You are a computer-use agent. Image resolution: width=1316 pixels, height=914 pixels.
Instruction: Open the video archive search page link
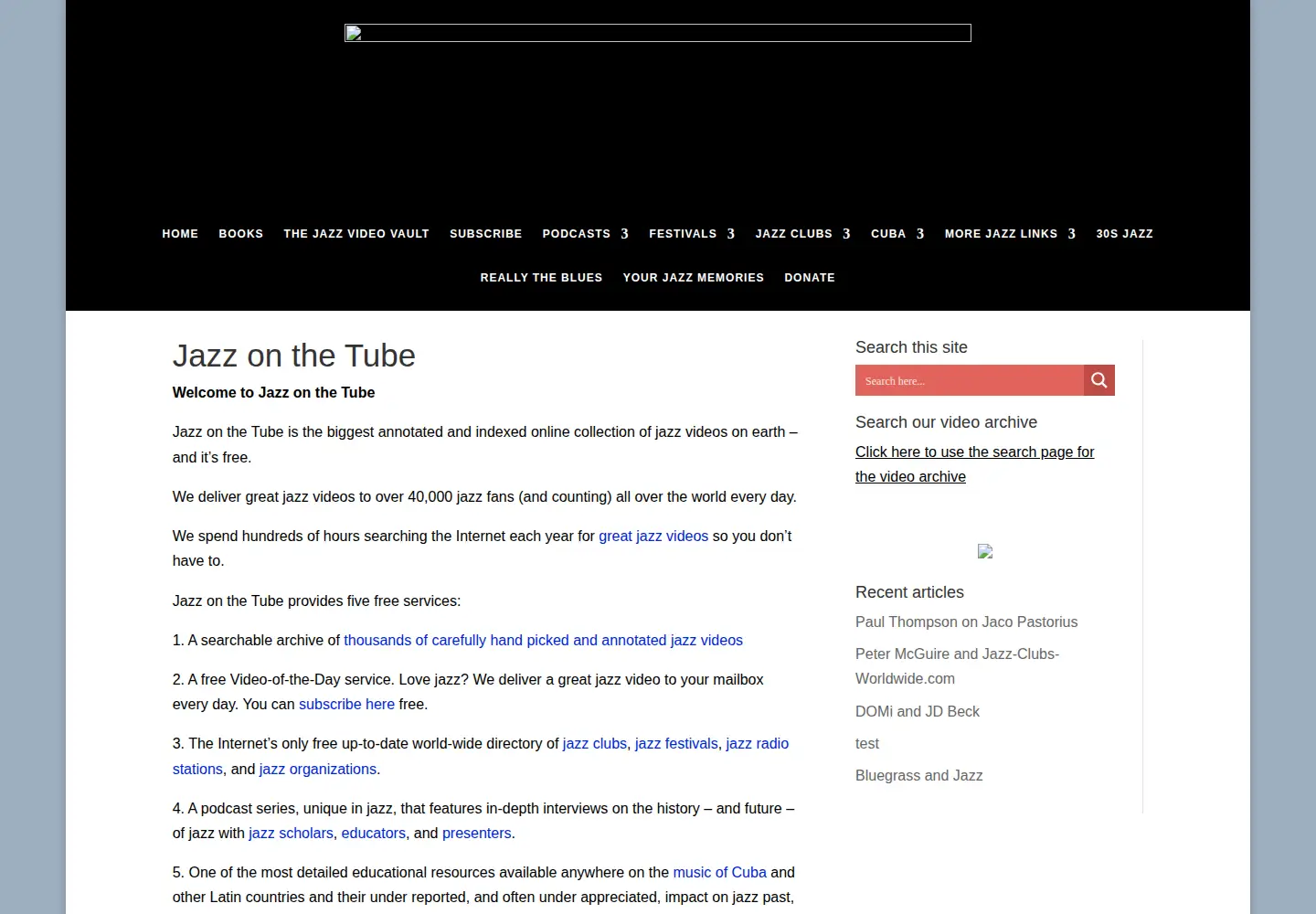[x=975, y=464]
